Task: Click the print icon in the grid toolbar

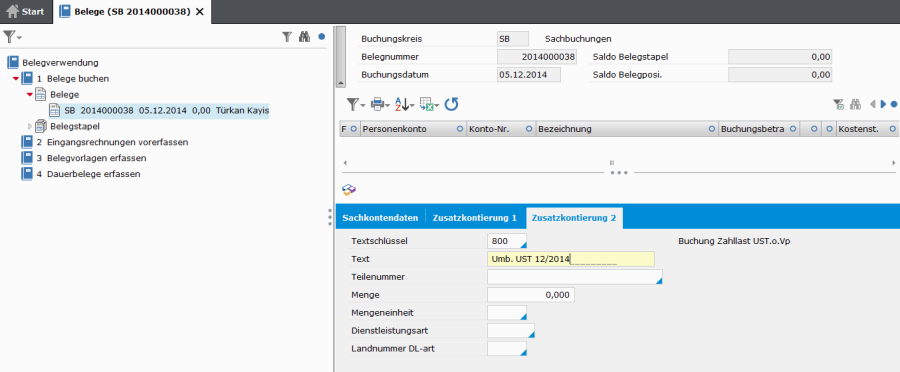Action: click(x=379, y=104)
